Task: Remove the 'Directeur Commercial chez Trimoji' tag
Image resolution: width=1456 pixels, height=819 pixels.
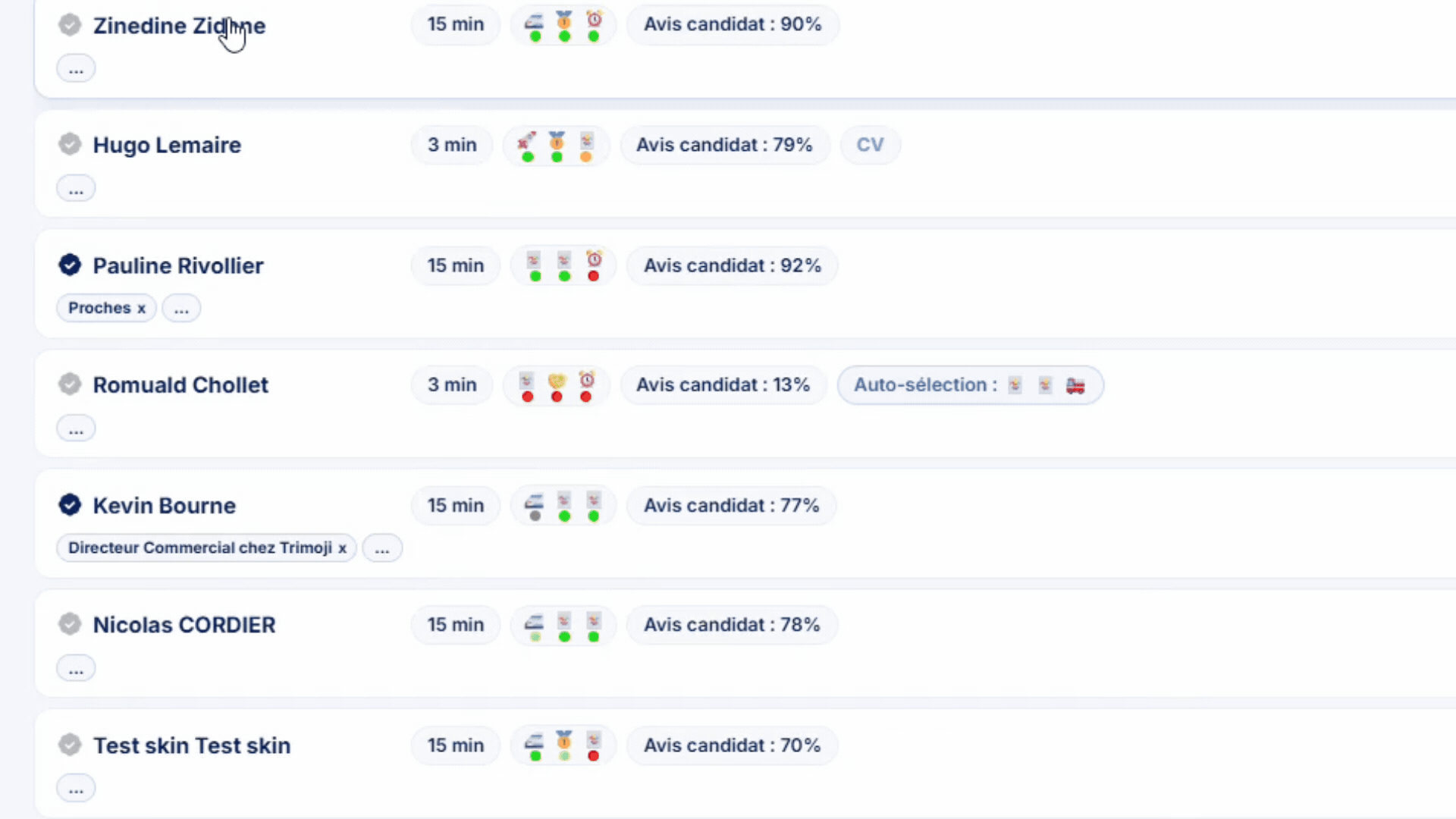Action: [x=343, y=548]
